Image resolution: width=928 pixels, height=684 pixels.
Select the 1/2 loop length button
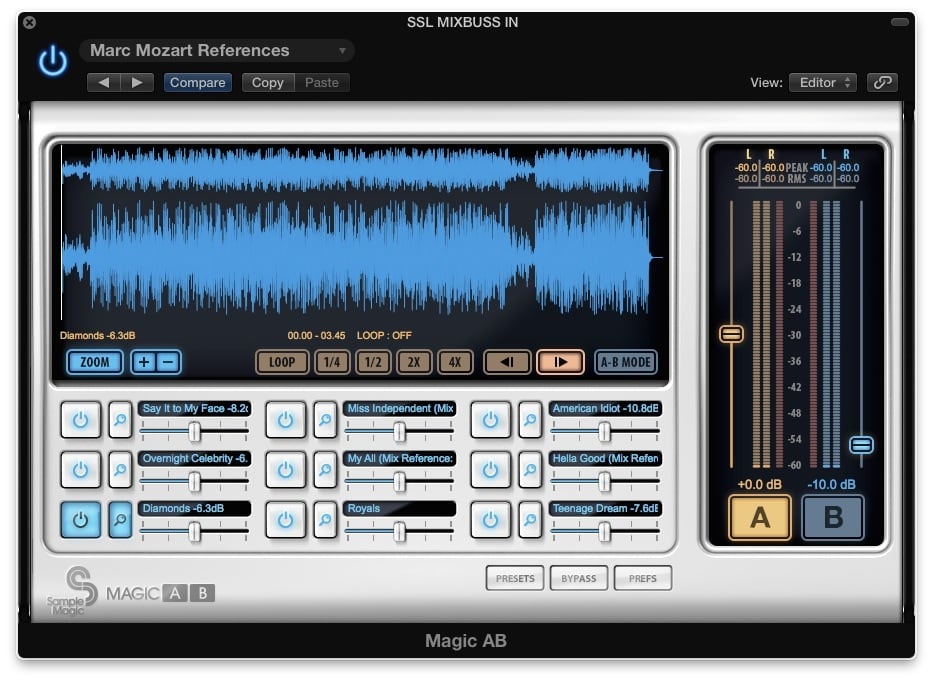[x=373, y=362]
